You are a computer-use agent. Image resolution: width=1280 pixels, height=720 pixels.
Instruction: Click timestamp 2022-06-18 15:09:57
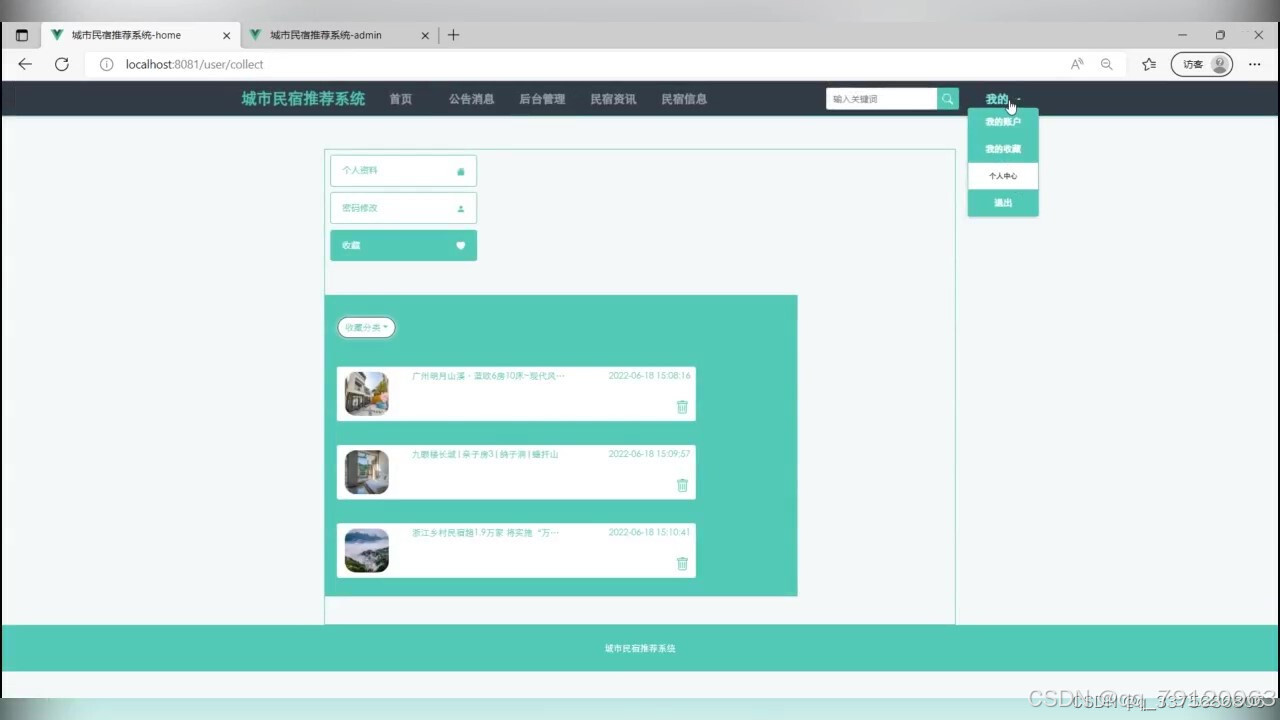pyautogui.click(x=649, y=454)
